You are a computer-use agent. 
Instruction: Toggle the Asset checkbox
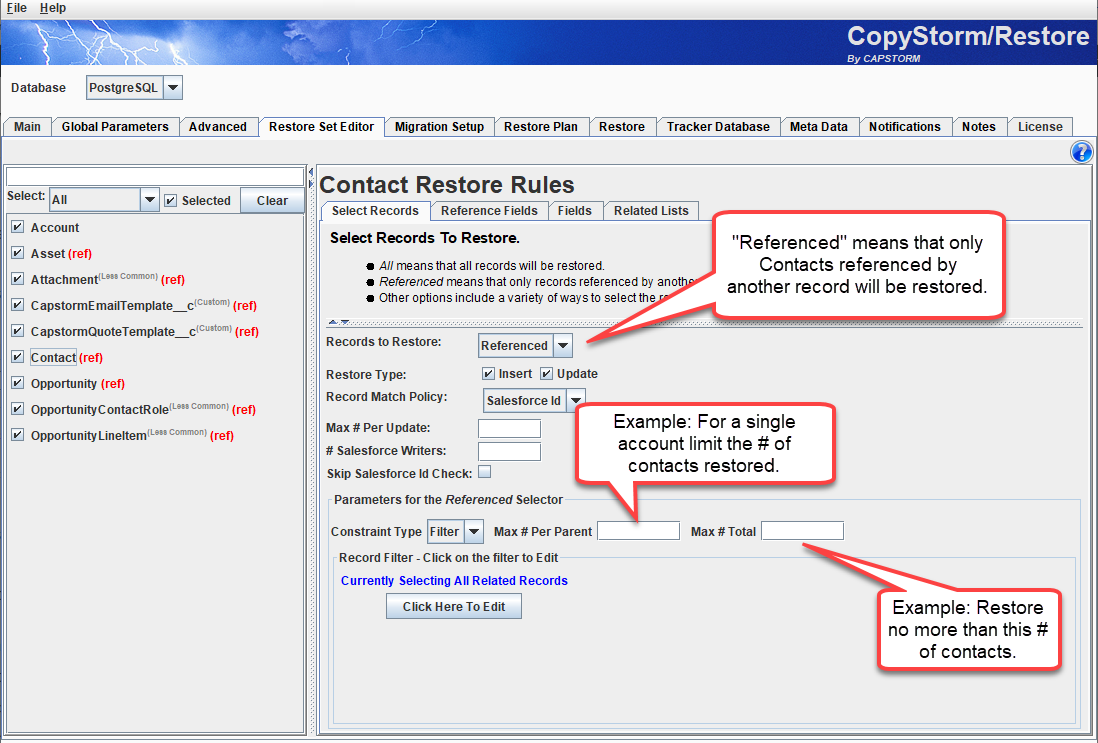tap(18, 253)
